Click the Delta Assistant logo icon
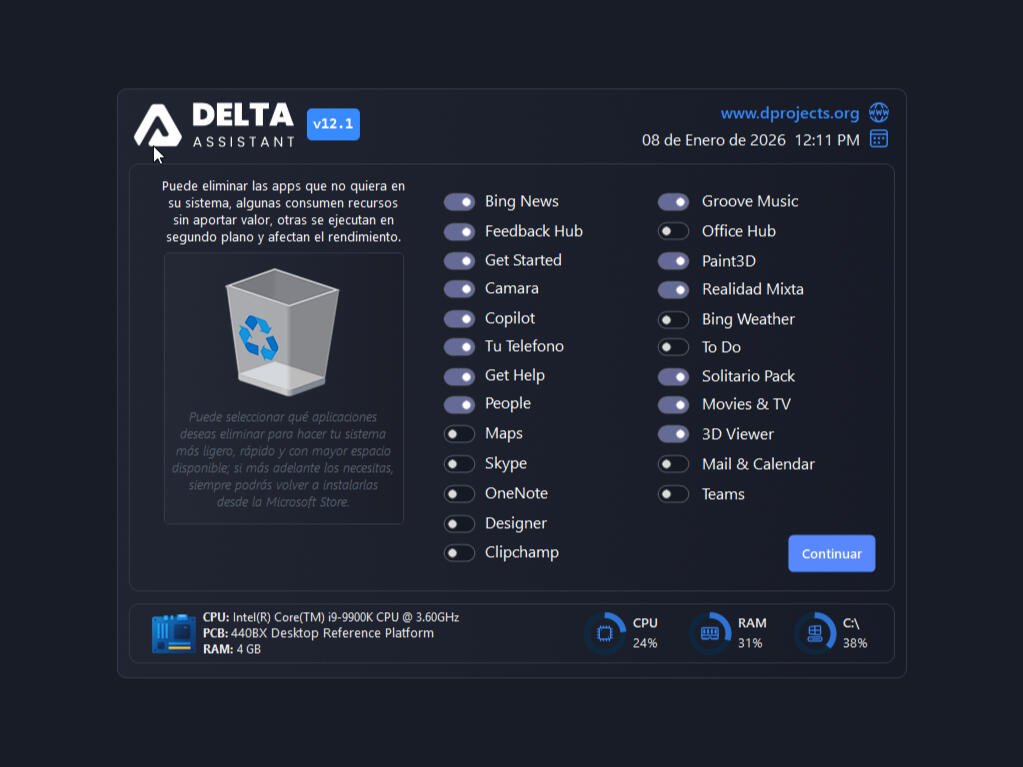This screenshot has width=1023, height=767. click(x=158, y=126)
